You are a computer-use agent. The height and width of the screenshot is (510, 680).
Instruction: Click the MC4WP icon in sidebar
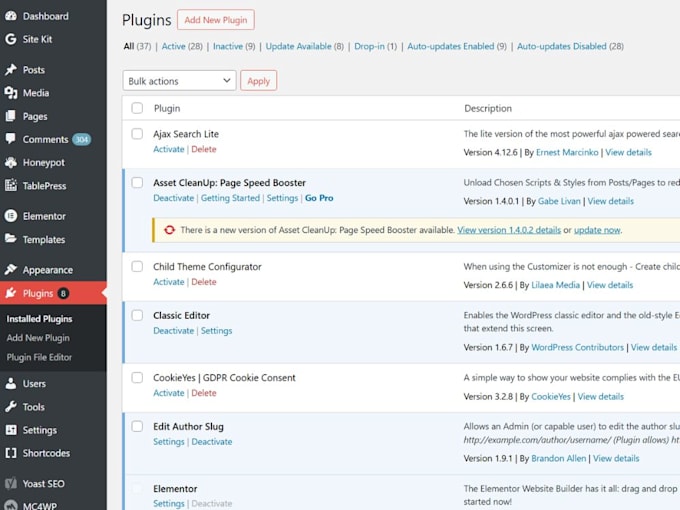11,506
